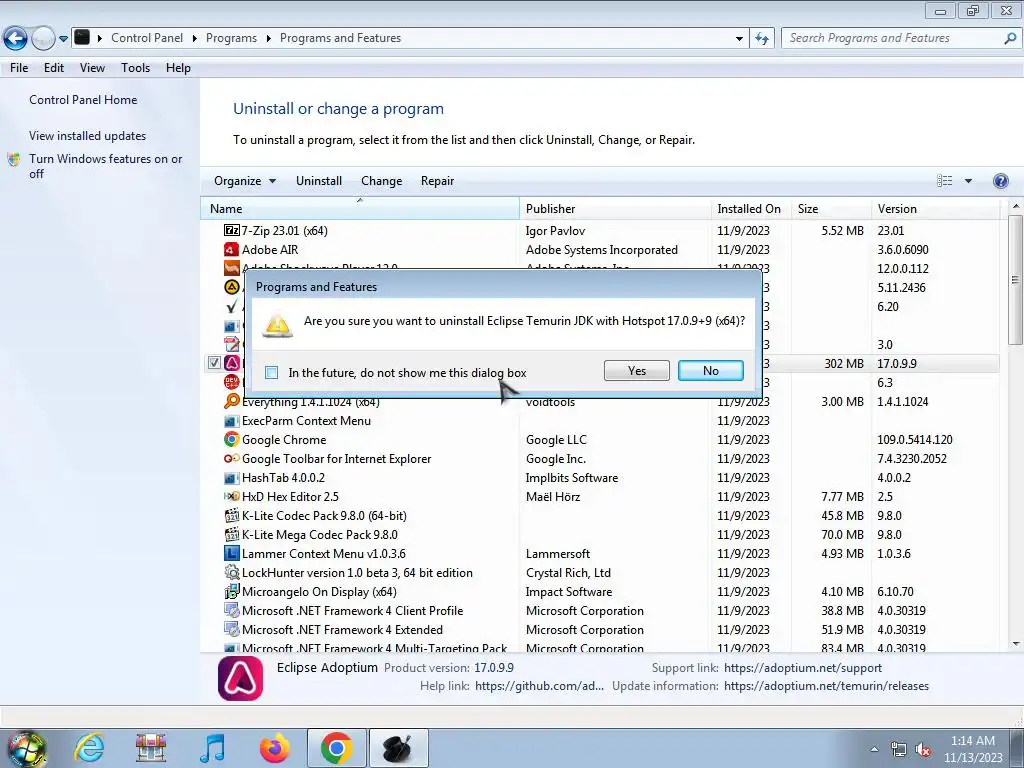Click the scrollbar down arrow
The image size is (1024, 768).
[x=1015, y=644]
